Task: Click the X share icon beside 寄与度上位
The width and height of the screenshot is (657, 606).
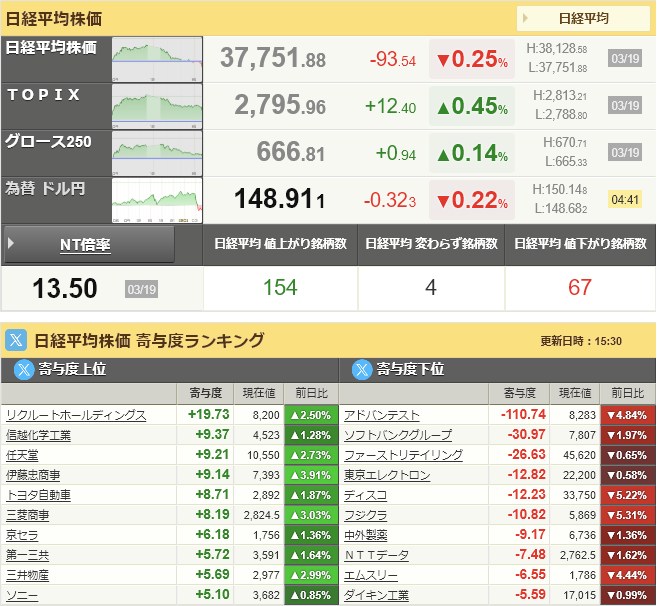Action: [x=24, y=370]
